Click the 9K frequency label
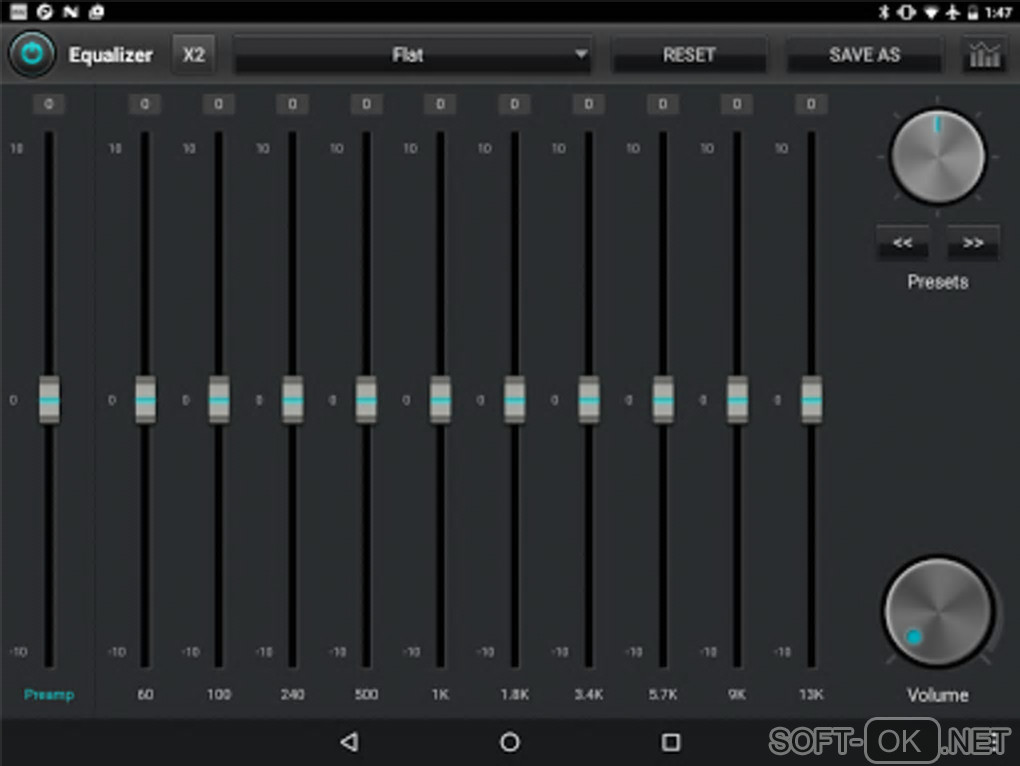Image resolution: width=1020 pixels, height=766 pixels. point(737,694)
